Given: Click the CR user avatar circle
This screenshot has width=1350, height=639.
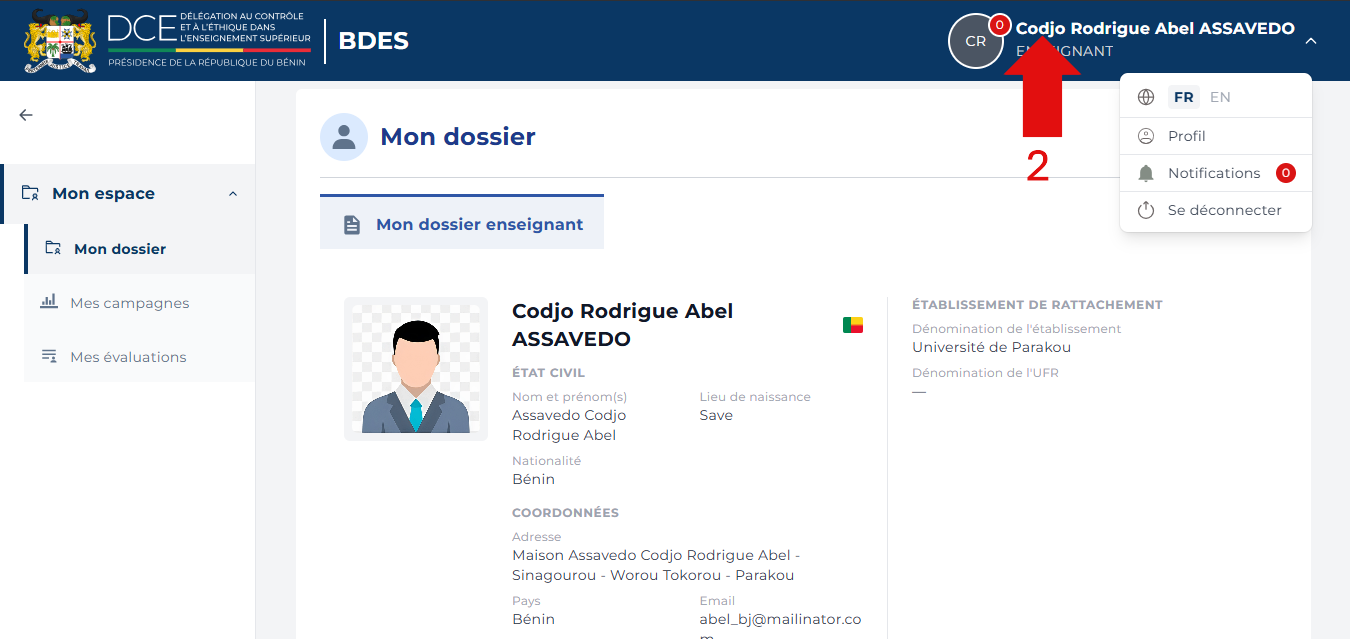Looking at the screenshot, I should pos(975,41).
